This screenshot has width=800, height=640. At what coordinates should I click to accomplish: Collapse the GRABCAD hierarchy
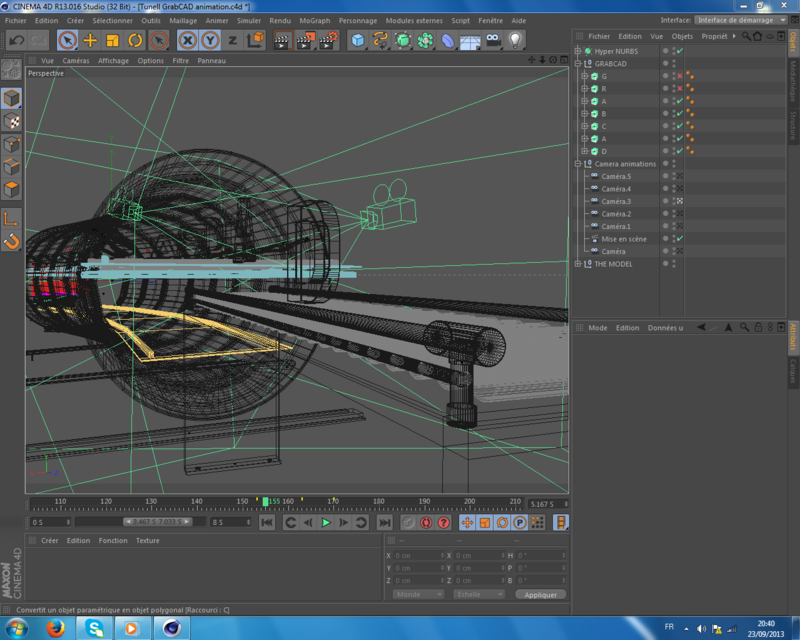click(x=577, y=63)
